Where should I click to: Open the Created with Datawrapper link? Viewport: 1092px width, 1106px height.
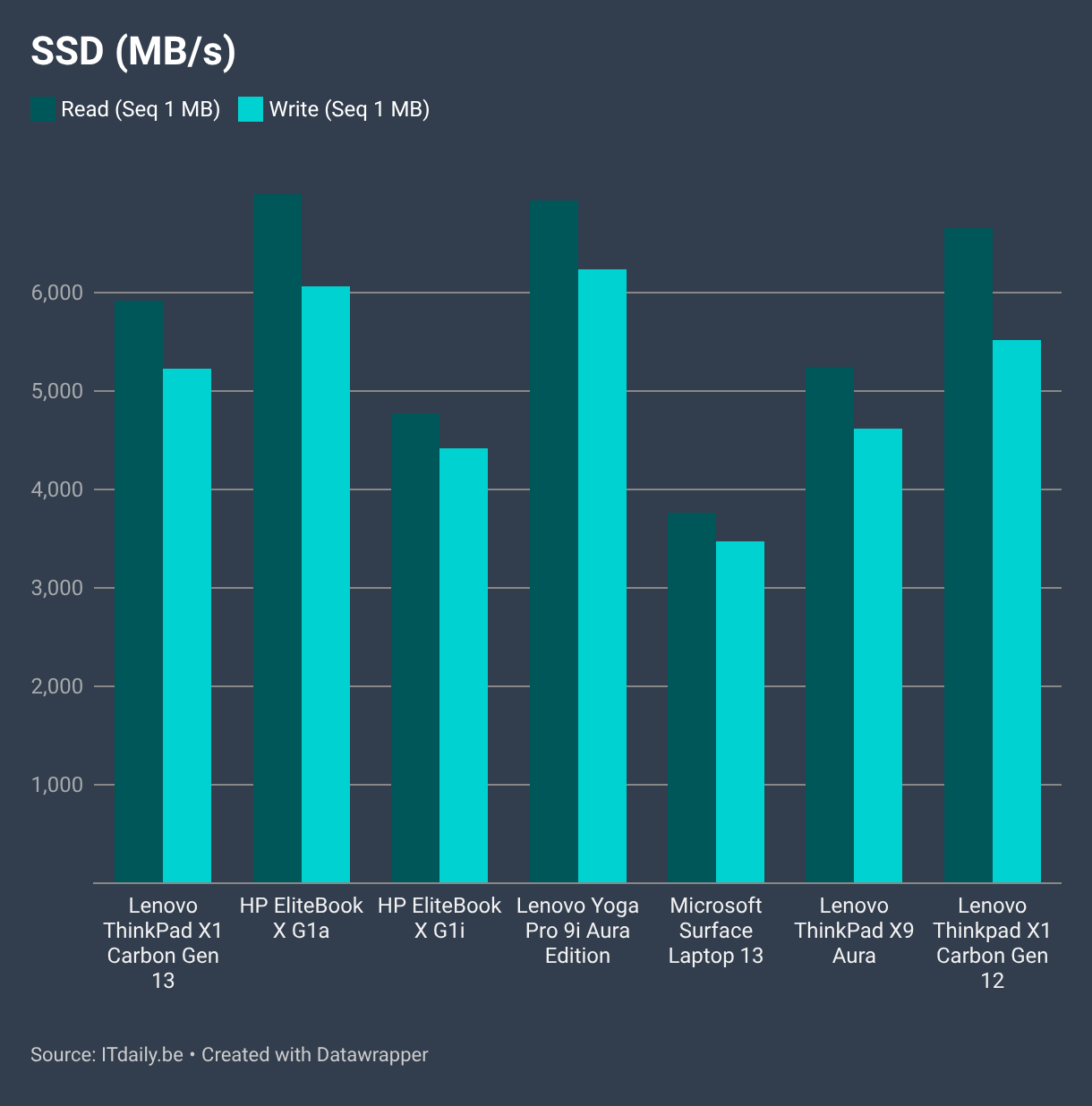click(315, 1055)
